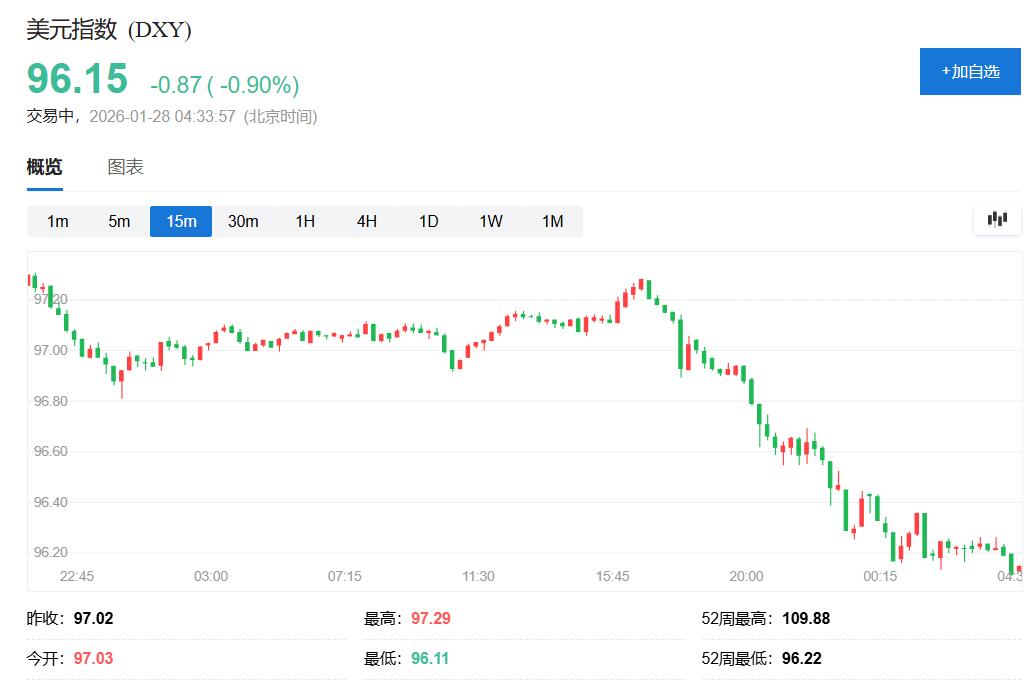
Task: Click the +加自选 button
Action: [x=969, y=71]
